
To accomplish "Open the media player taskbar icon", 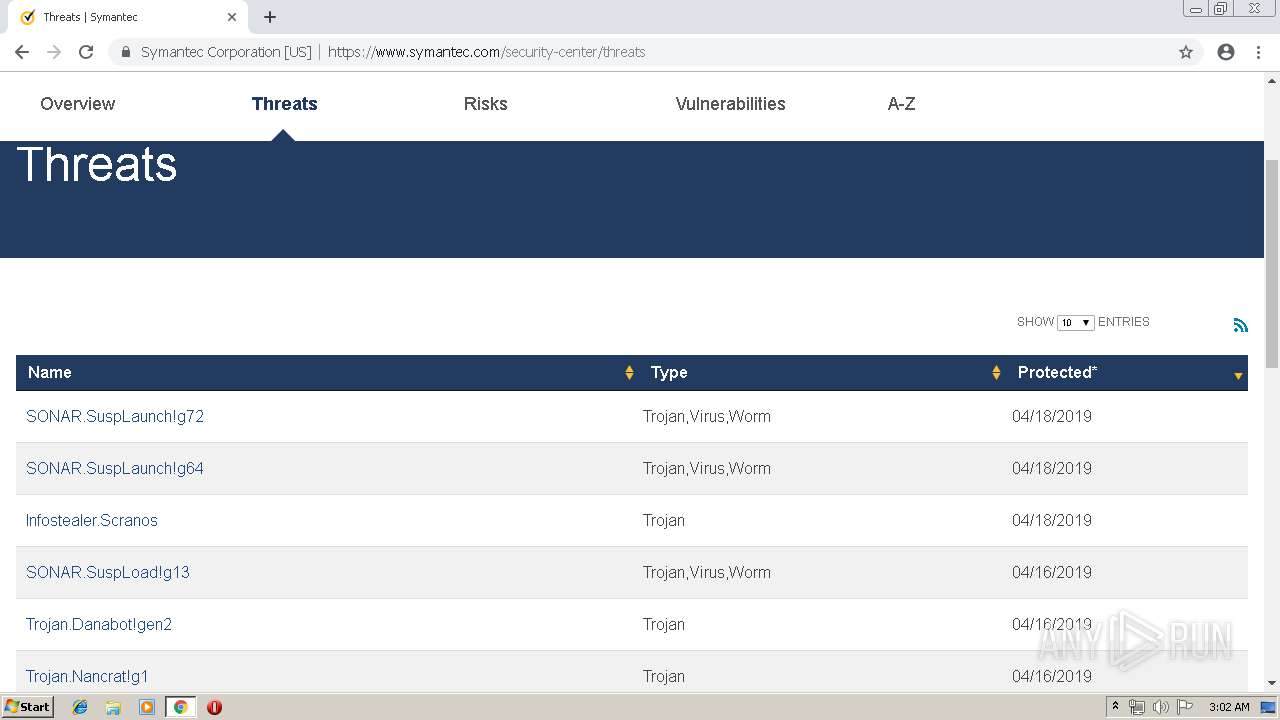I will [x=147, y=707].
